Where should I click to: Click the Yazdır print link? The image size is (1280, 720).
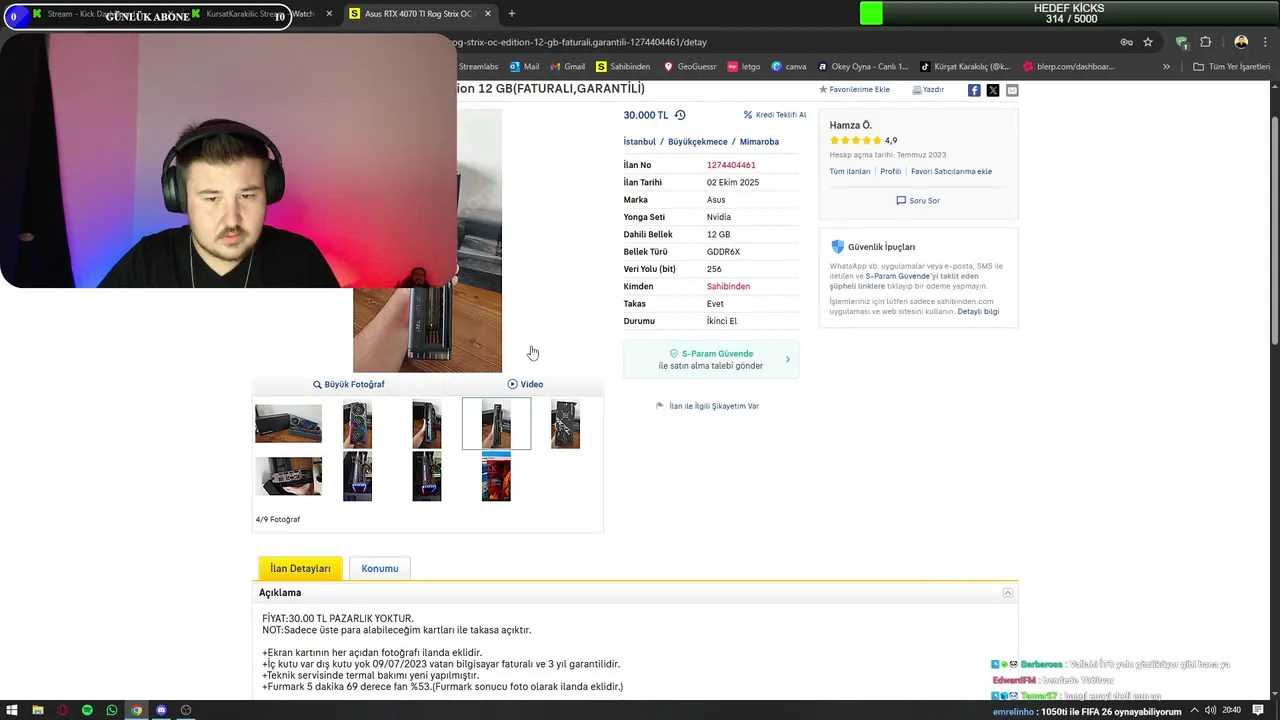pos(928,90)
